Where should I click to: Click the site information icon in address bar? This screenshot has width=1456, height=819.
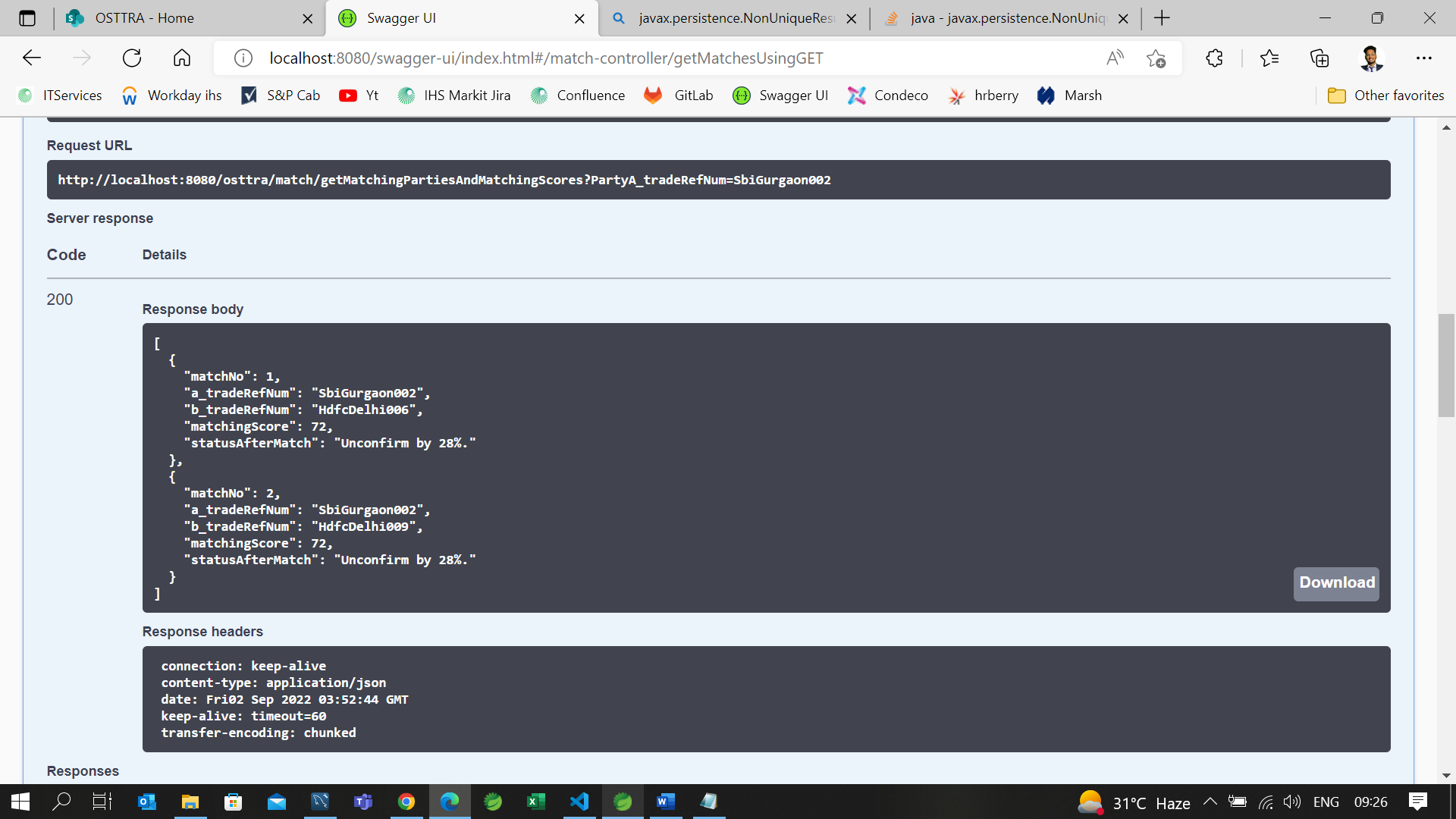[x=243, y=58]
